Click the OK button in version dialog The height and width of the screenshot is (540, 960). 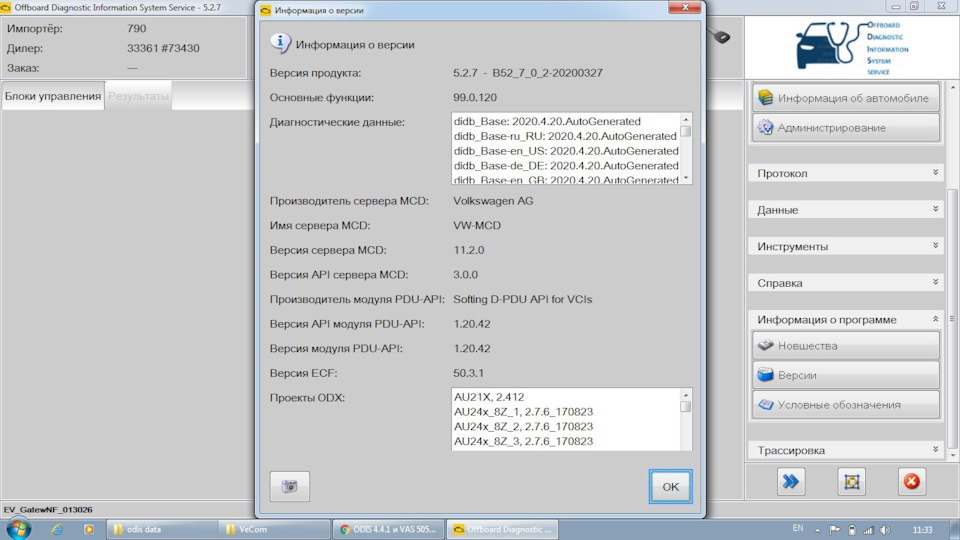[x=670, y=487]
